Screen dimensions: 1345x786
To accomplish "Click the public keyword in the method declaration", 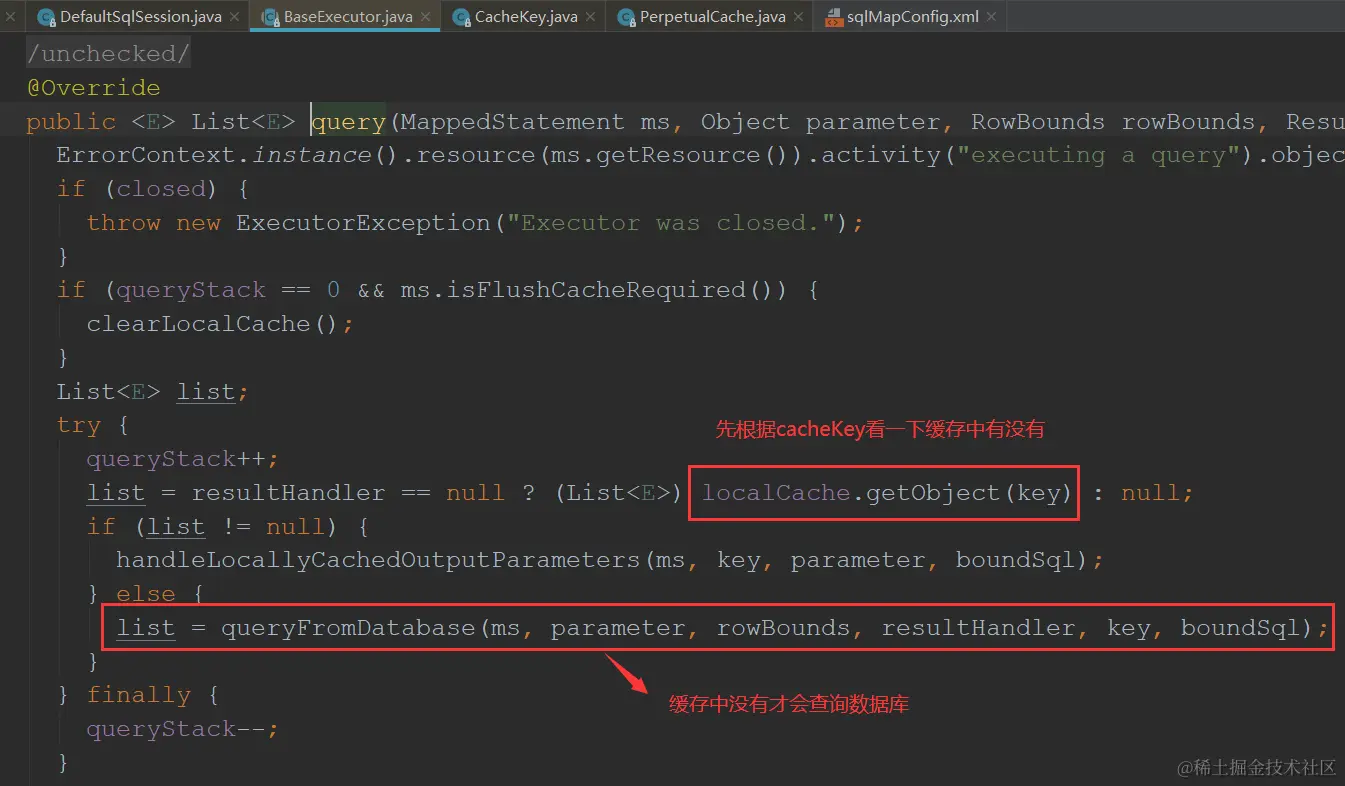I will coord(71,122).
